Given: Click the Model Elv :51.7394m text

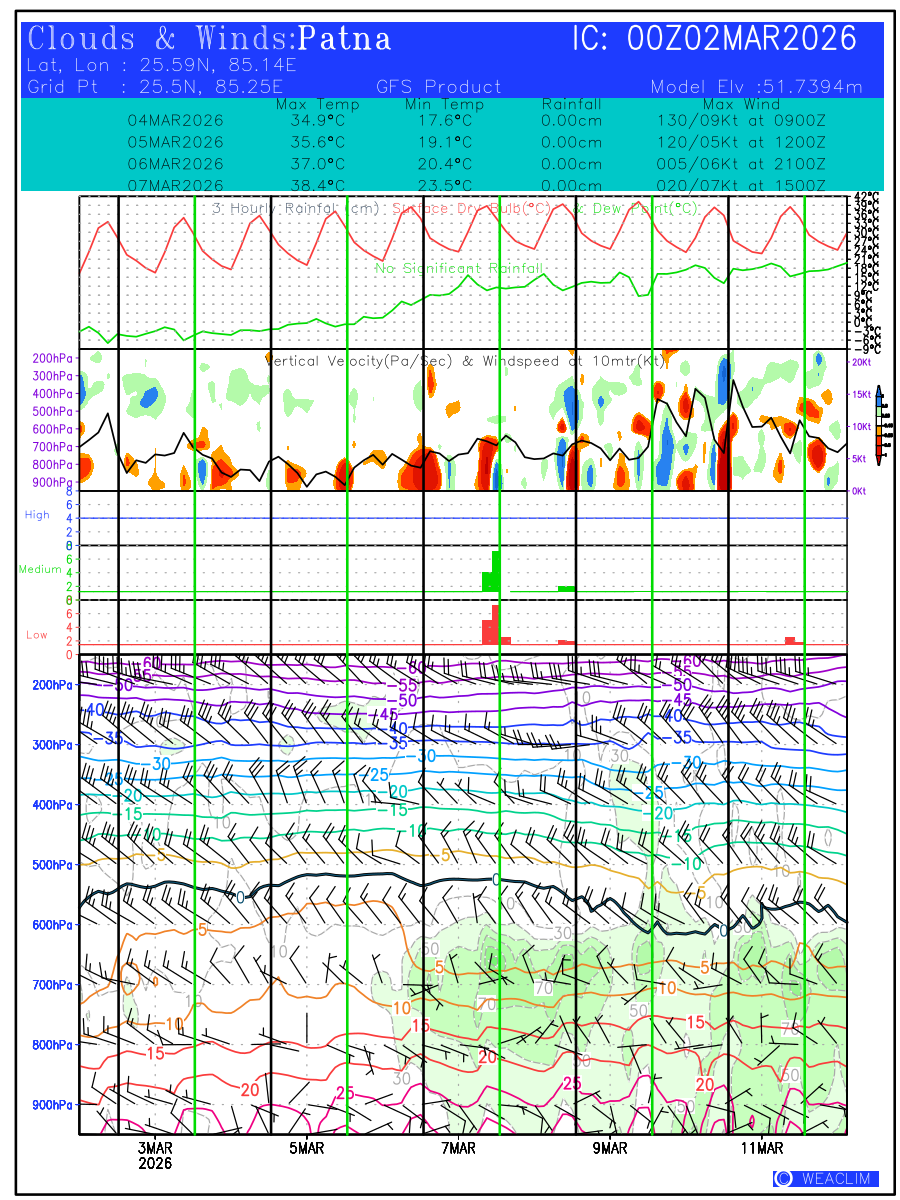Looking at the screenshot, I should coord(755,87).
